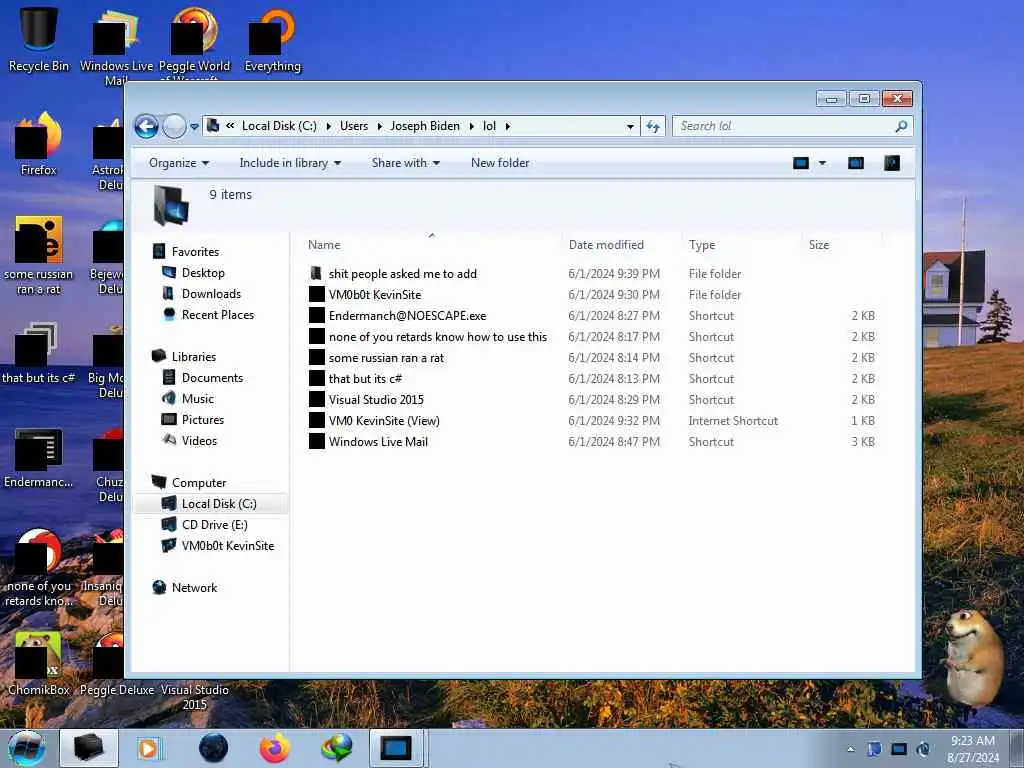Viewport: 1024px width, 768px height.
Task: Expand the arrow after Joseph Biden breadcrumb
Action: click(x=472, y=126)
